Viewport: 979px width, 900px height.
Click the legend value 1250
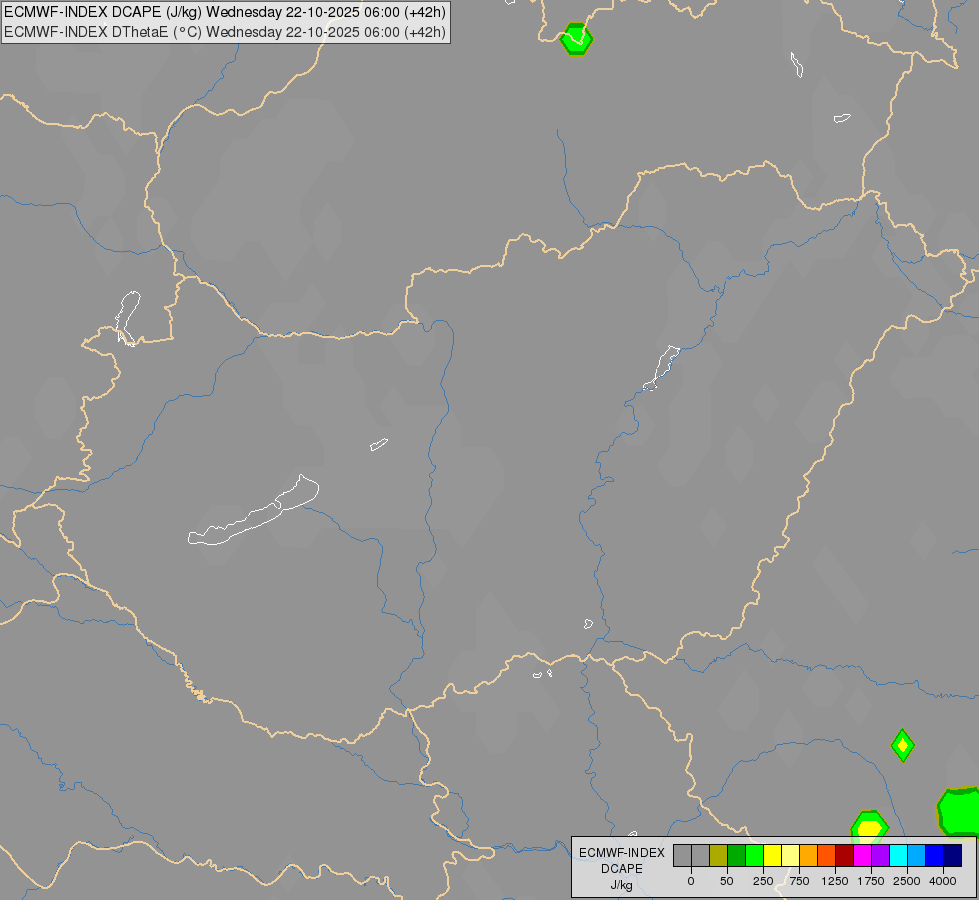[835, 881]
